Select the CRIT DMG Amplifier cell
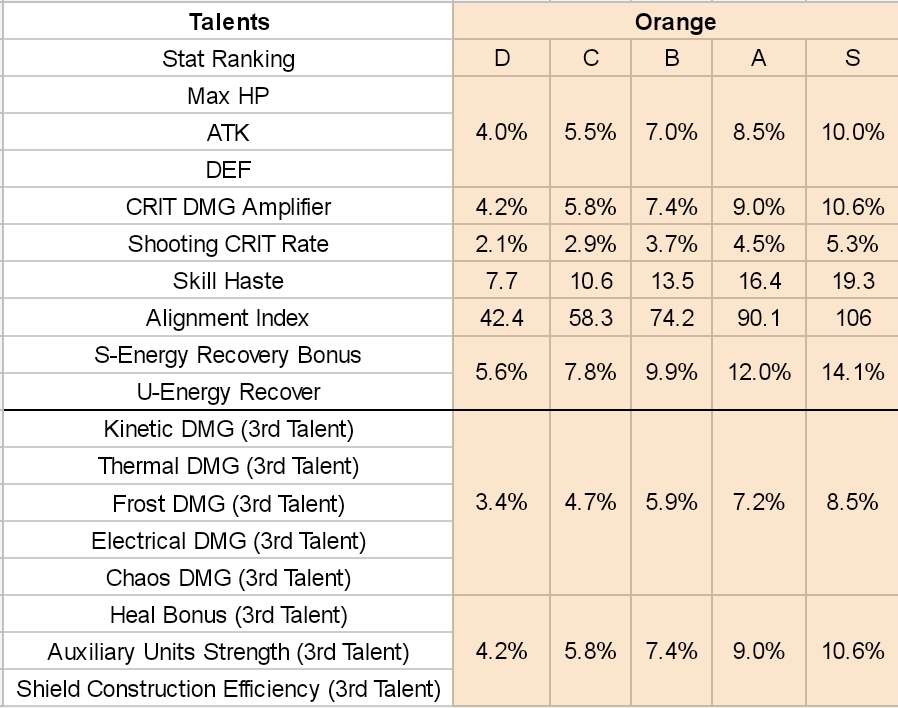 click(x=228, y=207)
